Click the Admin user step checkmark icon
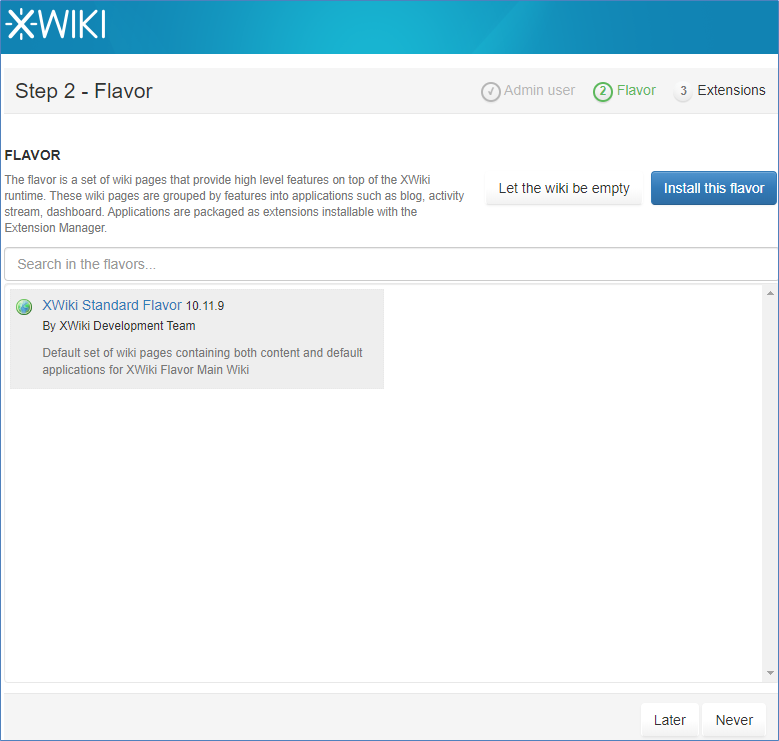Image resolution: width=779 pixels, height=741 pixels. [490, 92]
